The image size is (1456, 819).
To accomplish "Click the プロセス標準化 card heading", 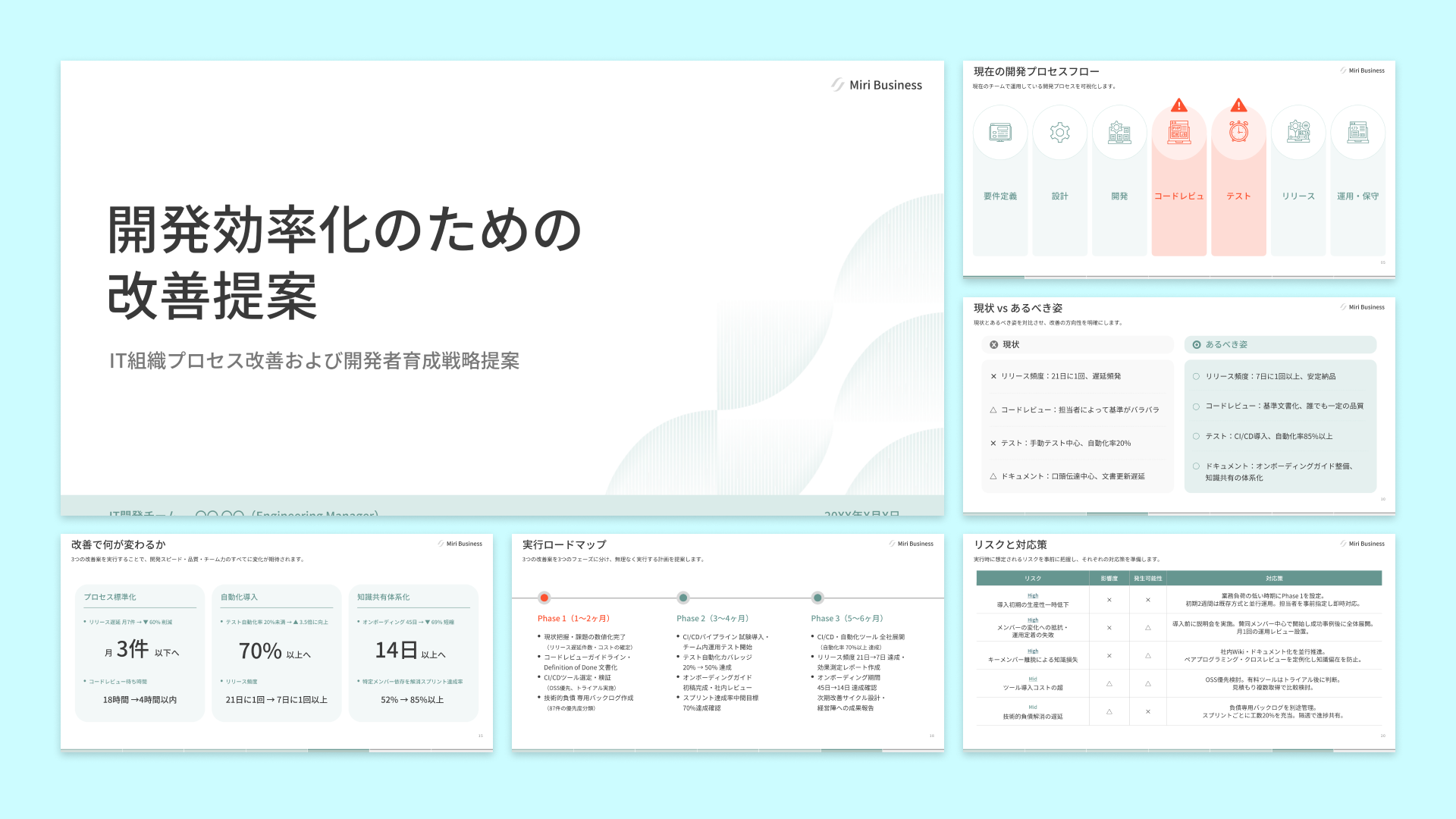I will (110, 597).
